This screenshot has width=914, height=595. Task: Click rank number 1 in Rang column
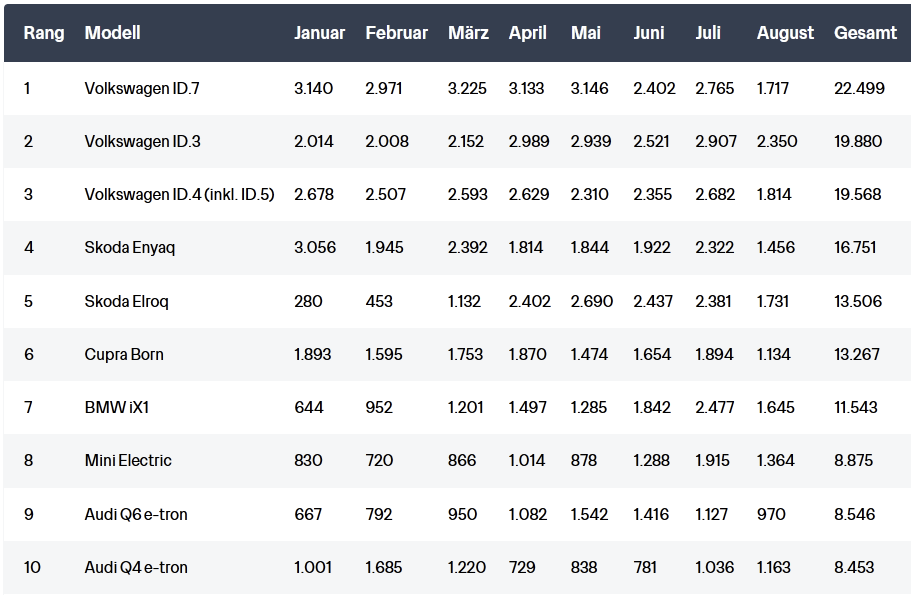[x=27, y=89]
